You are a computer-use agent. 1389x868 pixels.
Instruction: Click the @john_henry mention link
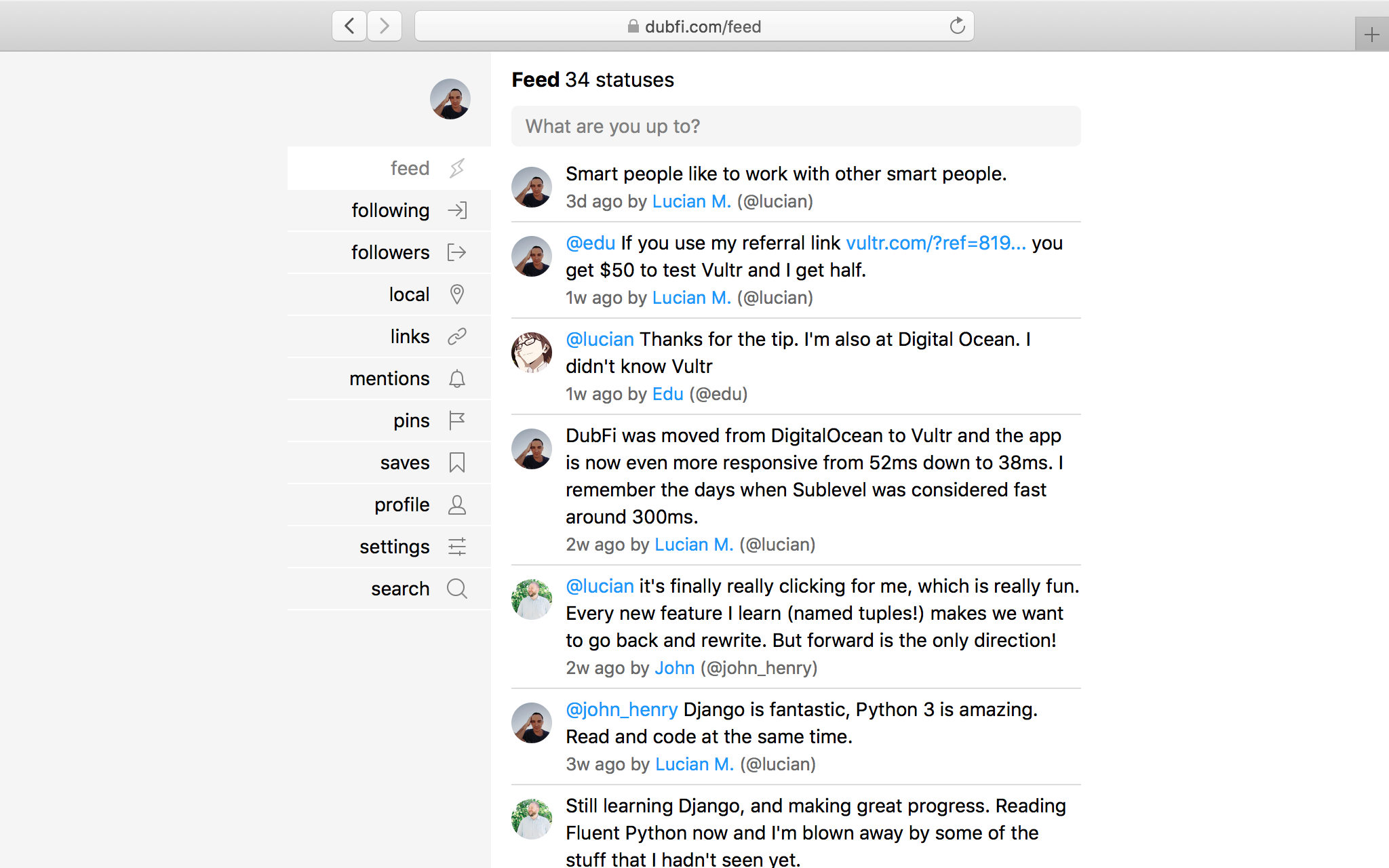coord(621,709)
